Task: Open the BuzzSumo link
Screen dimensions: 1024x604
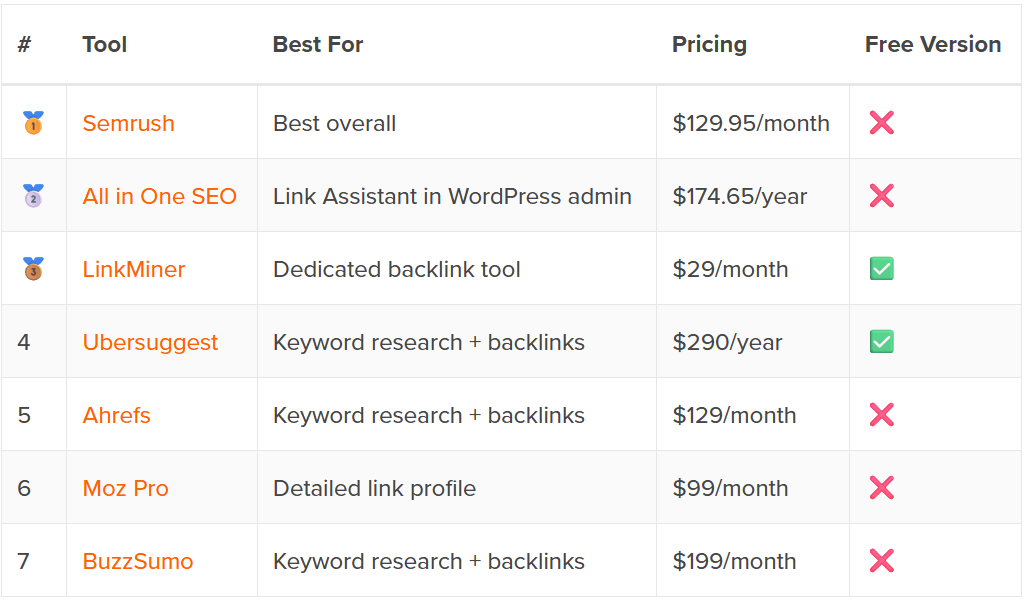Action: (138, 562)
